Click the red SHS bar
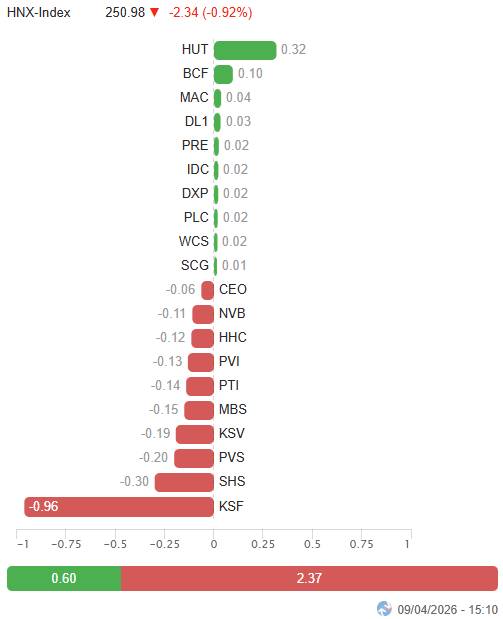Image resolution: width=503 pixels, height=619 pixels. 184,482
